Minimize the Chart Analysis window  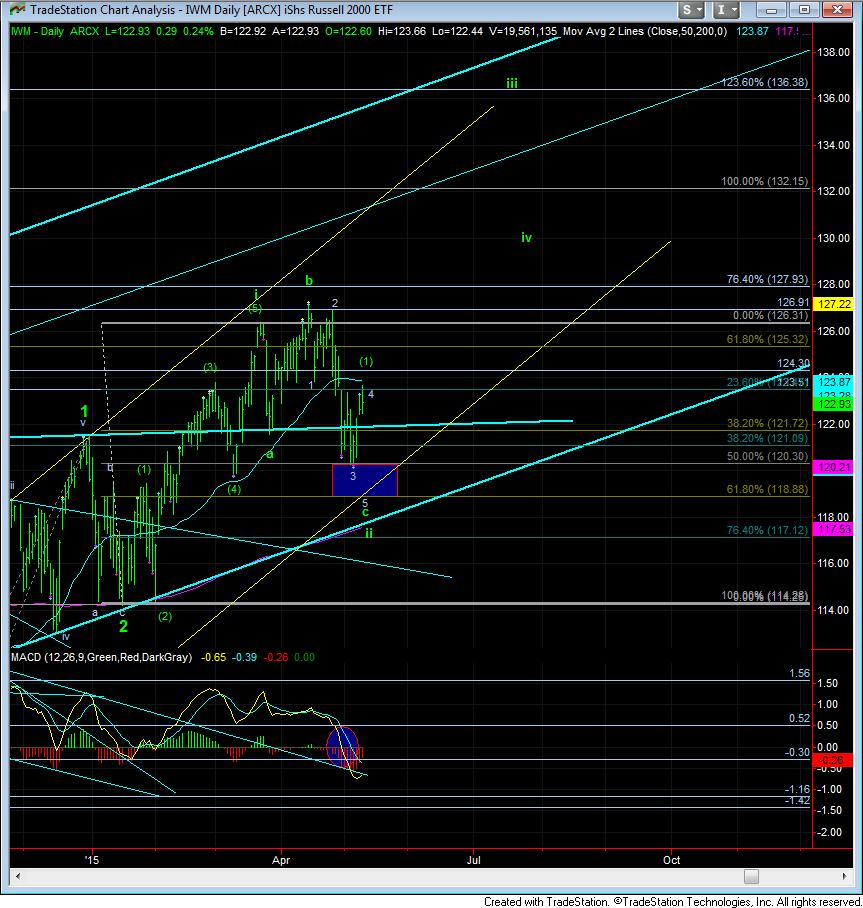point(771,10)
